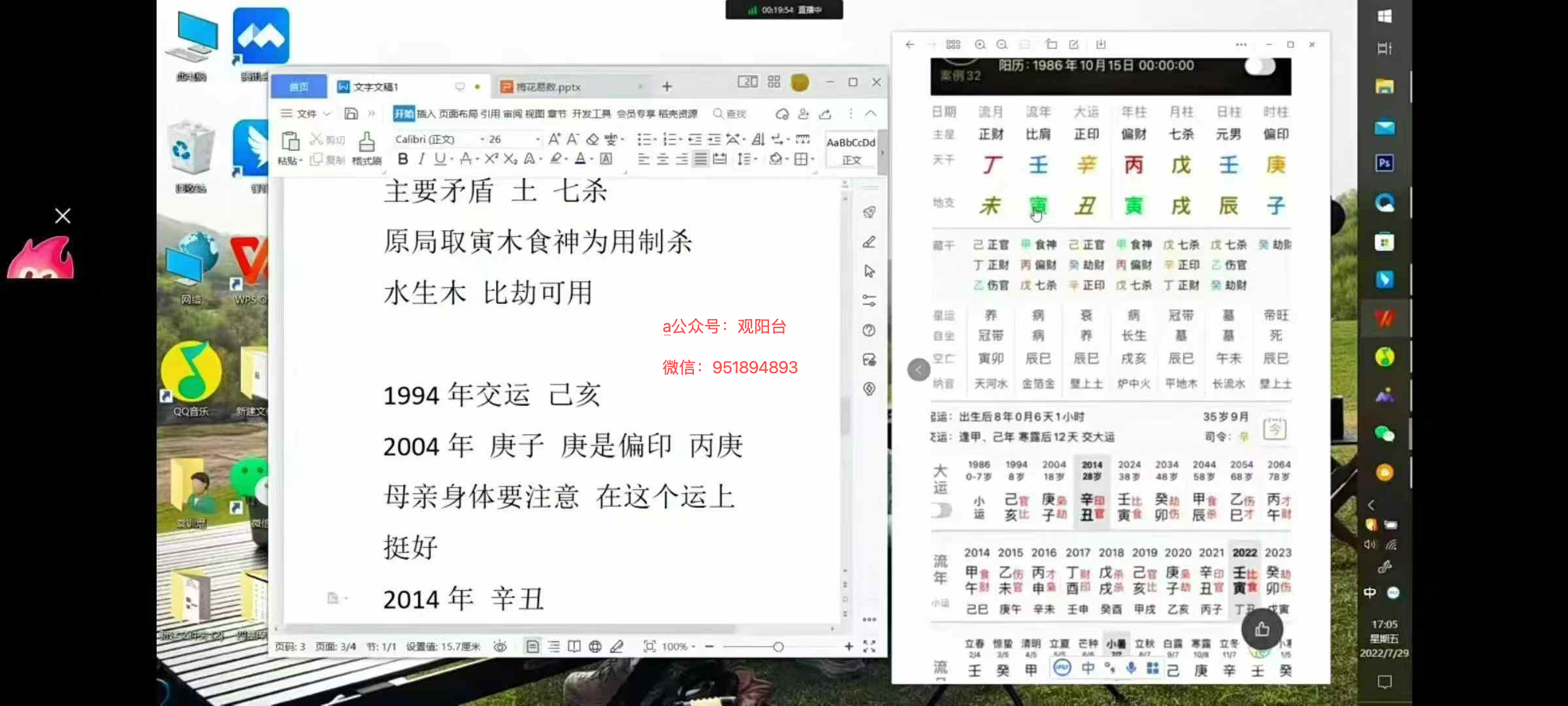Toggle bold formatting in WPS ribbon

(x=403, y=159)
